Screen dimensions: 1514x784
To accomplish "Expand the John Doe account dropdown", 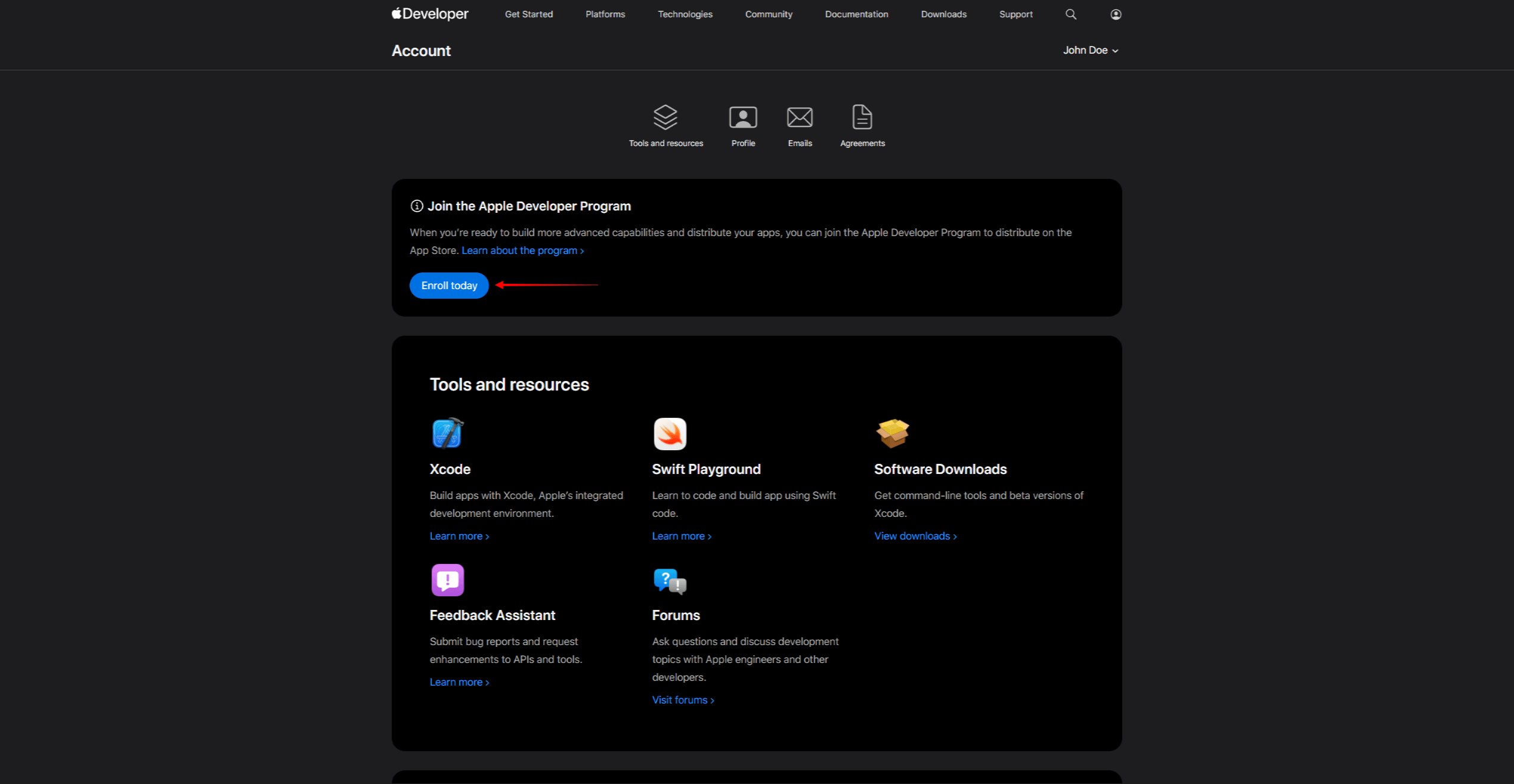I will click(x=1090, y=50).
